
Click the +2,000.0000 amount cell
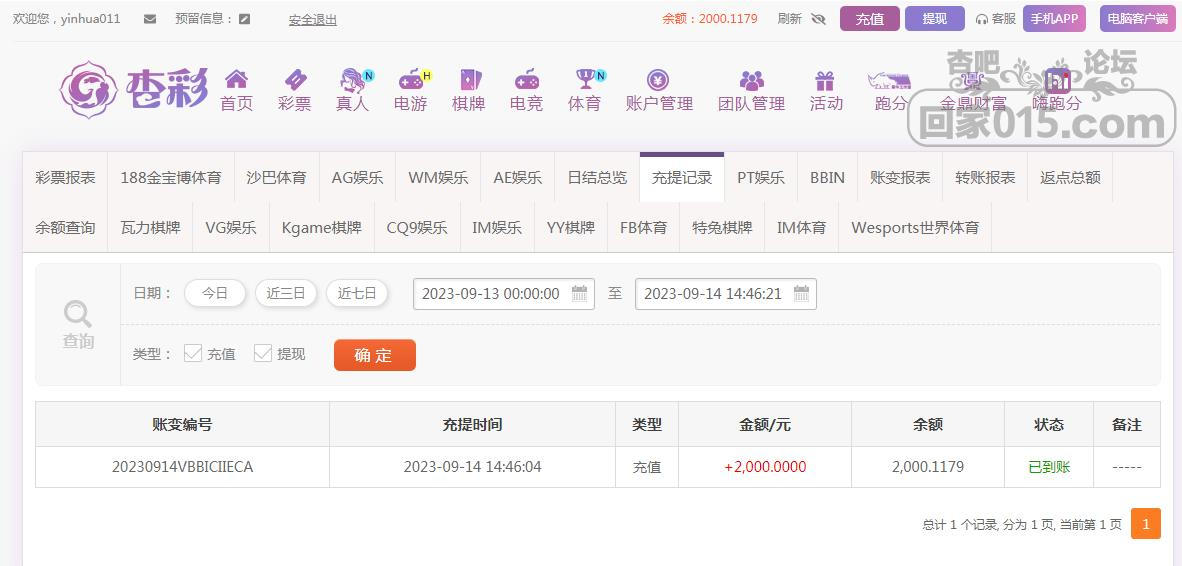(765, 467)
